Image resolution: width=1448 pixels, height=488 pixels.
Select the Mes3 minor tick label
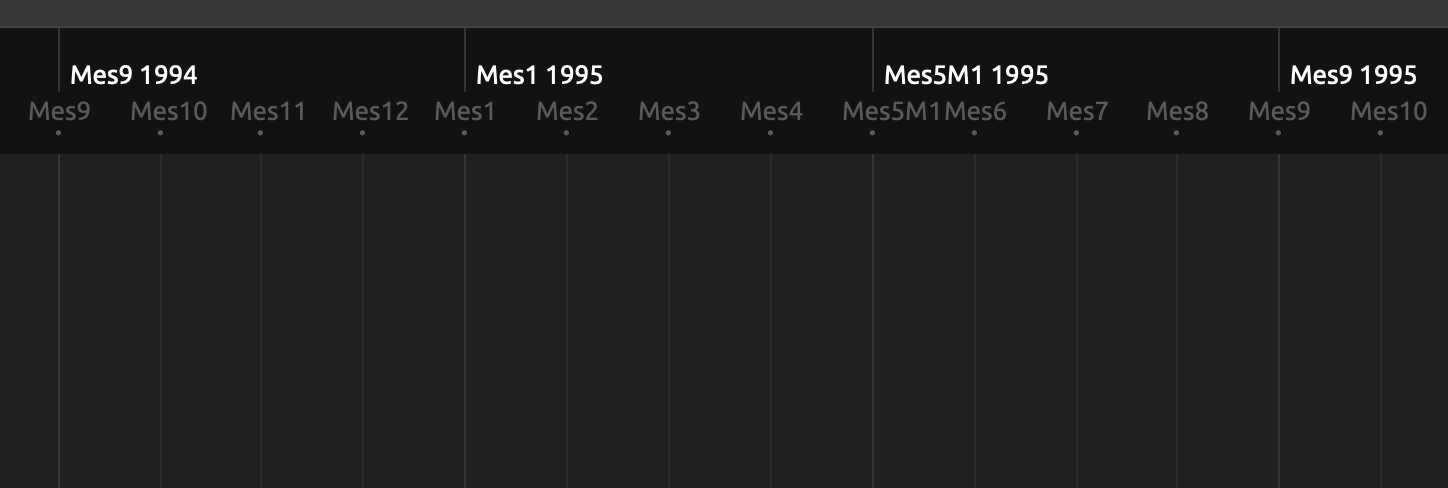pyautogui.click(x=669, y=111)
